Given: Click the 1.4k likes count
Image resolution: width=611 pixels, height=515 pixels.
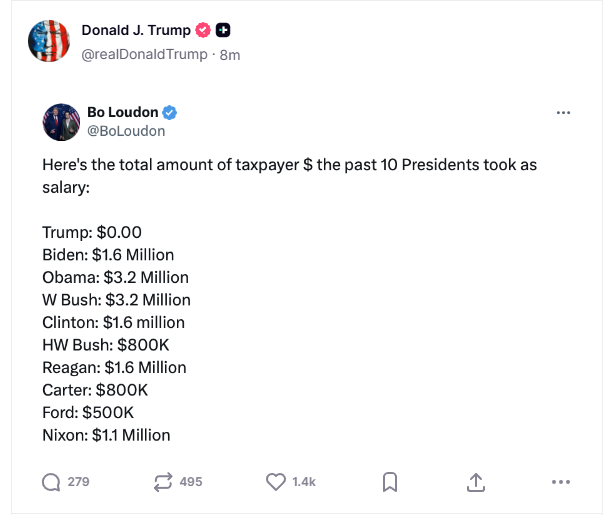Looking at the screenshot, I should pyautogui.click(x=304, y=482).
